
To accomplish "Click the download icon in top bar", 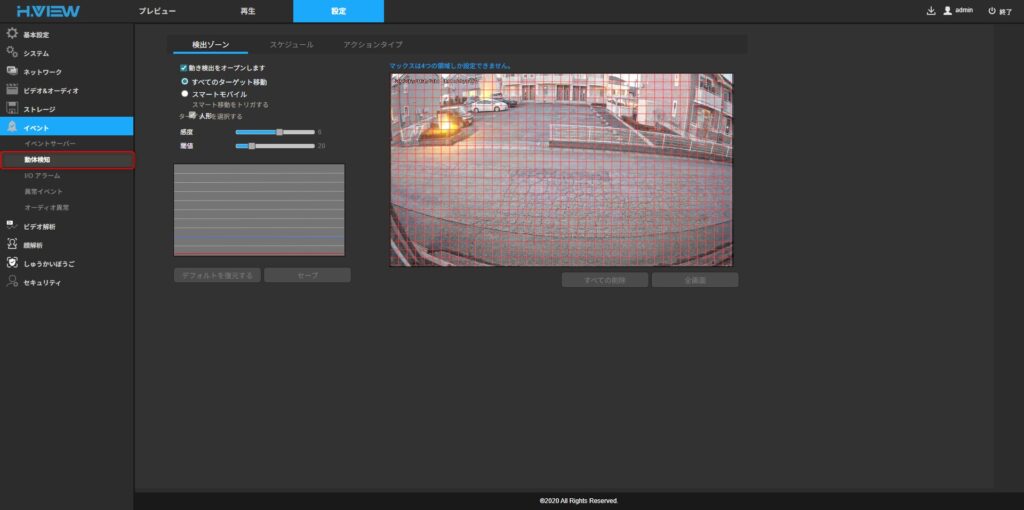I will (x=931, y=11).
